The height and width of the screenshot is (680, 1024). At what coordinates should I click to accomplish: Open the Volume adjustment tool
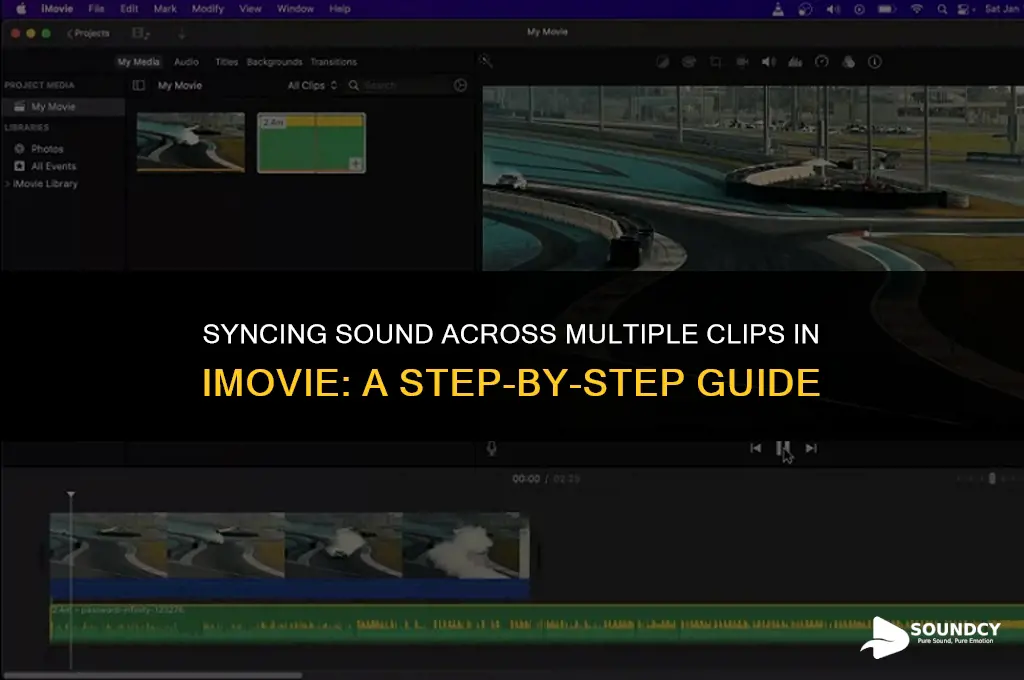pyautogui.click(x=769, y=62)
